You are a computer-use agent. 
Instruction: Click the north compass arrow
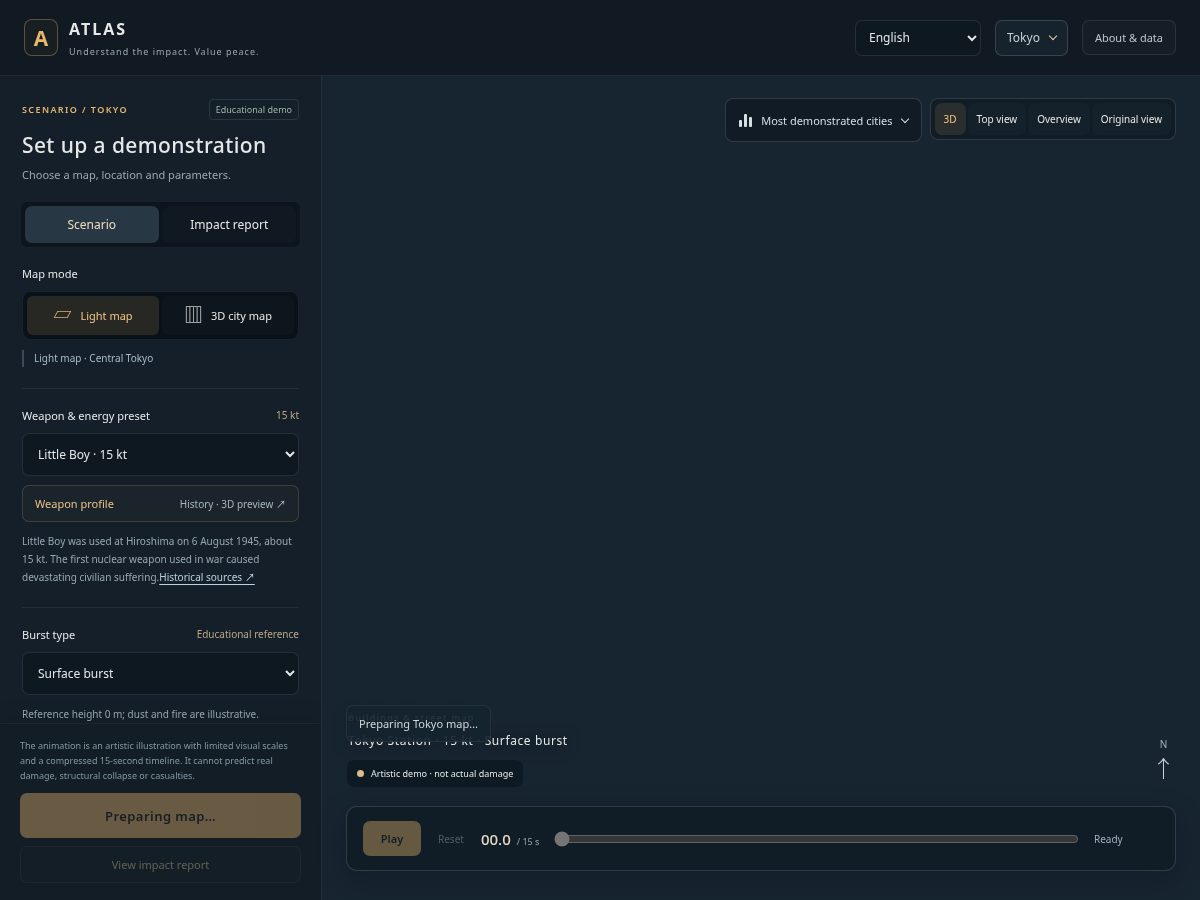(1163, 768)
